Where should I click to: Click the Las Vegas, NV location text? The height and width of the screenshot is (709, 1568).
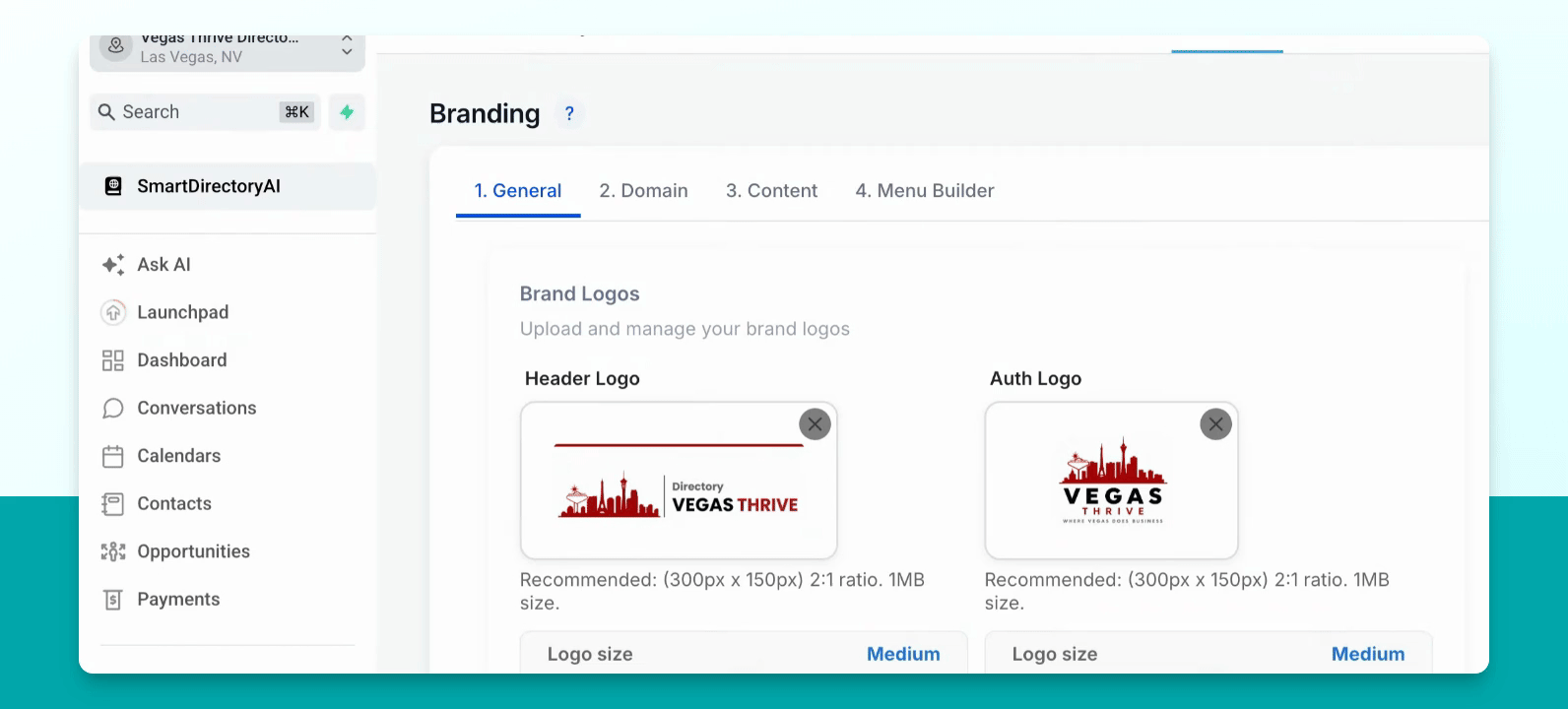(191, 57)
